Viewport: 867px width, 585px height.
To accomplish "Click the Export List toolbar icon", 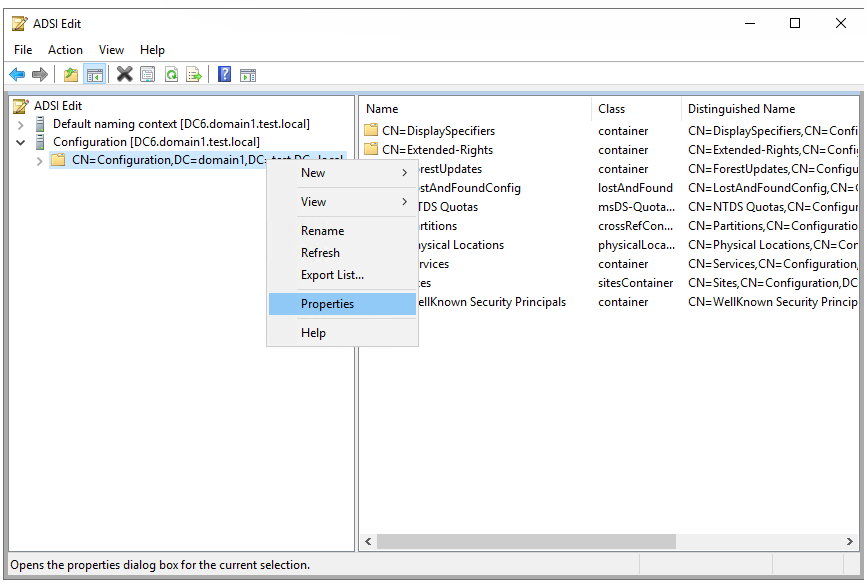I will 193,74.
